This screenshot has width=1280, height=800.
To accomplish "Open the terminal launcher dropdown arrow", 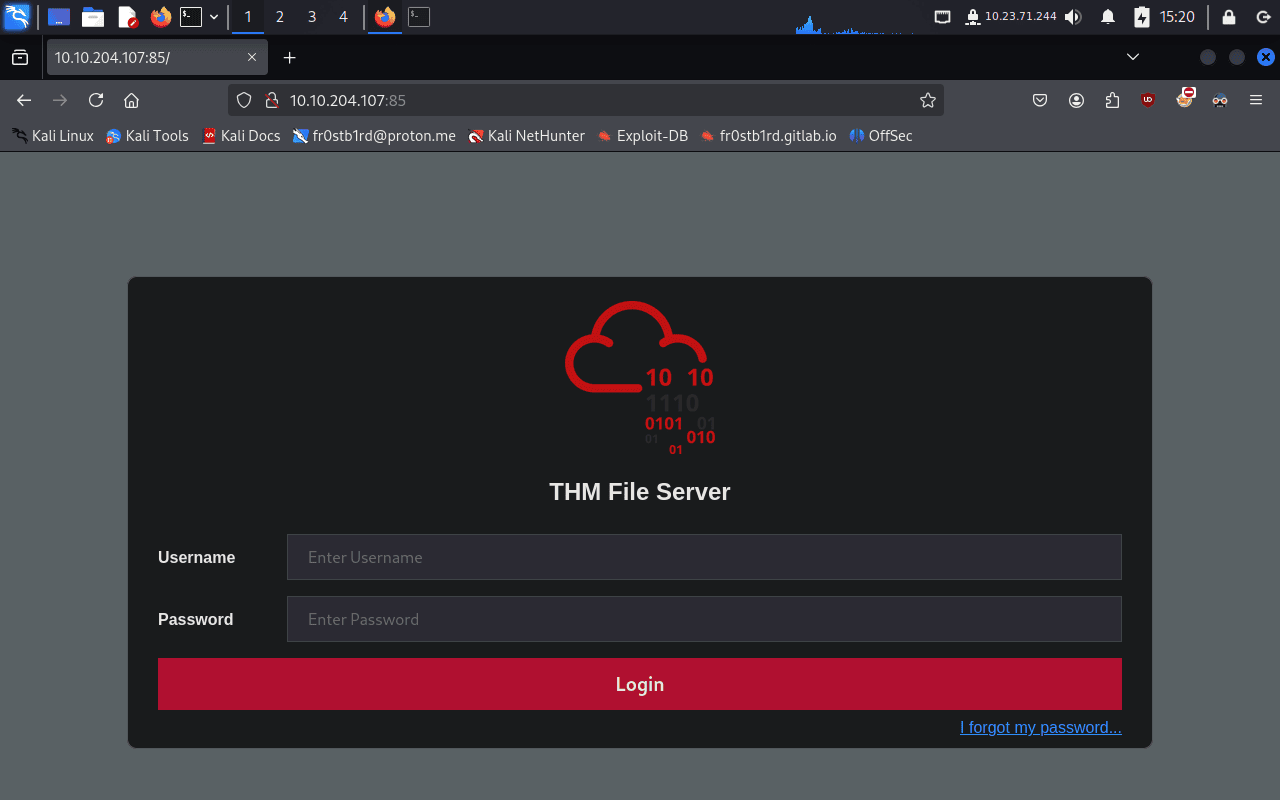I will (214, 17).
